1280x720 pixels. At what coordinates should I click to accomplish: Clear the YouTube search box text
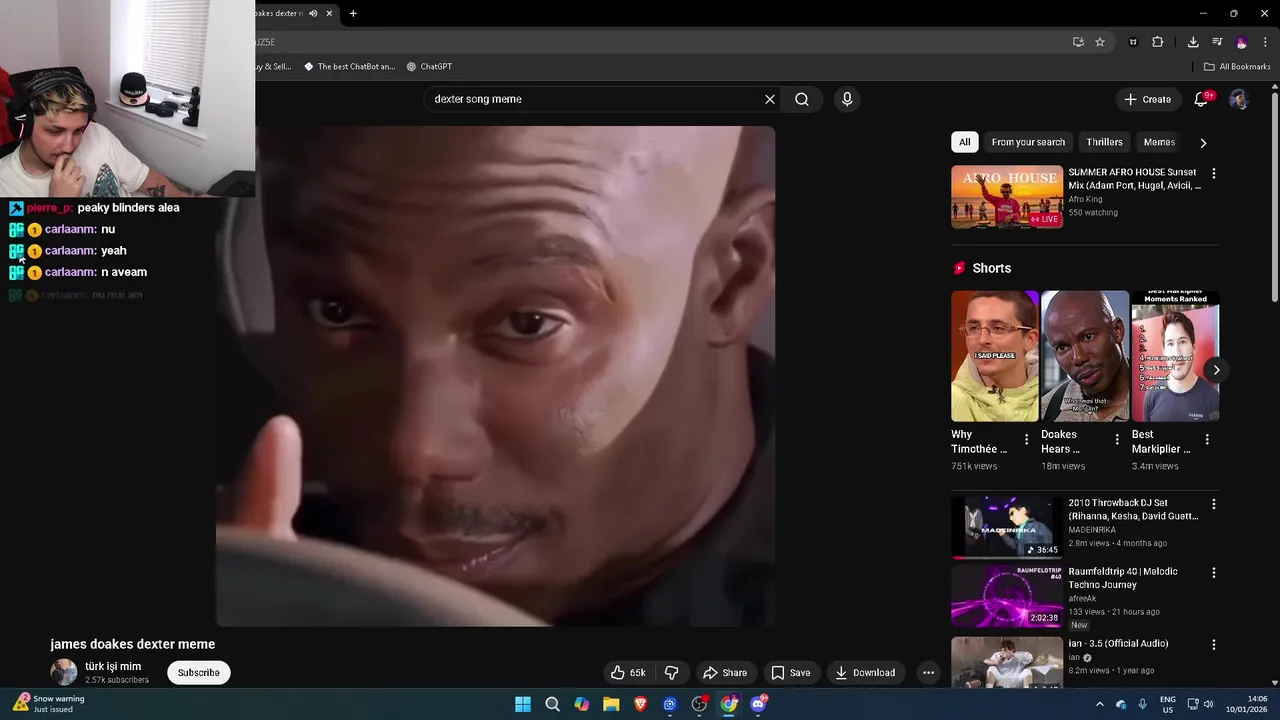pyautogui.click(x=770, y=99)
